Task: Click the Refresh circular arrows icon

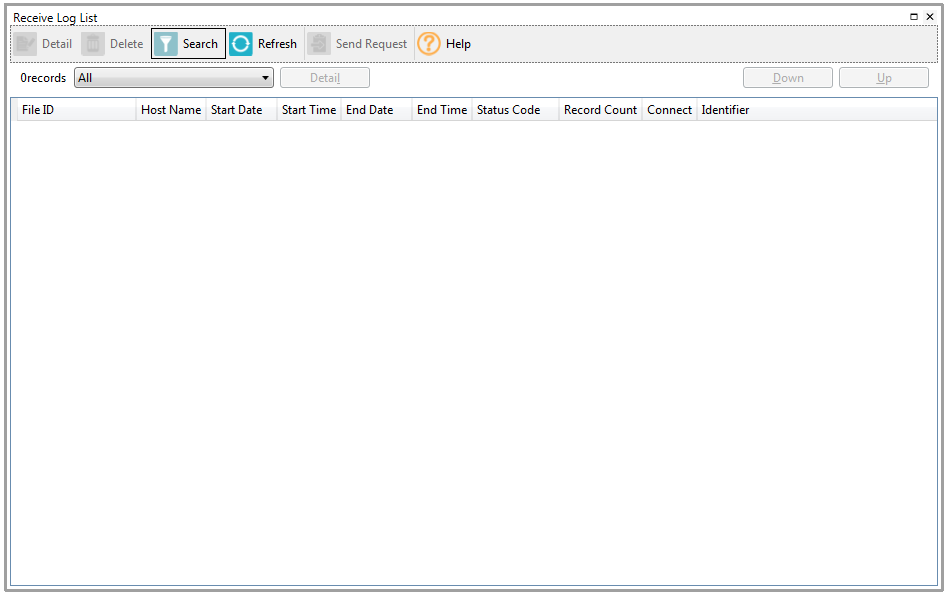Action: (241, 44)
